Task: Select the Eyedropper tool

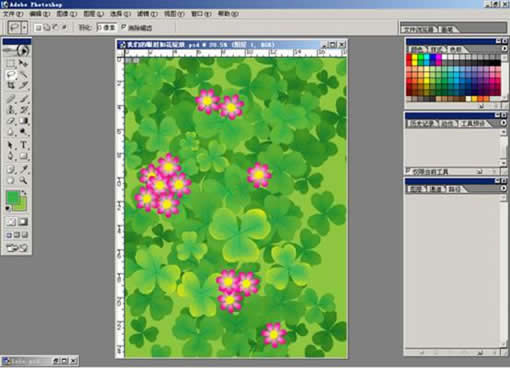Action: point(23,170)
